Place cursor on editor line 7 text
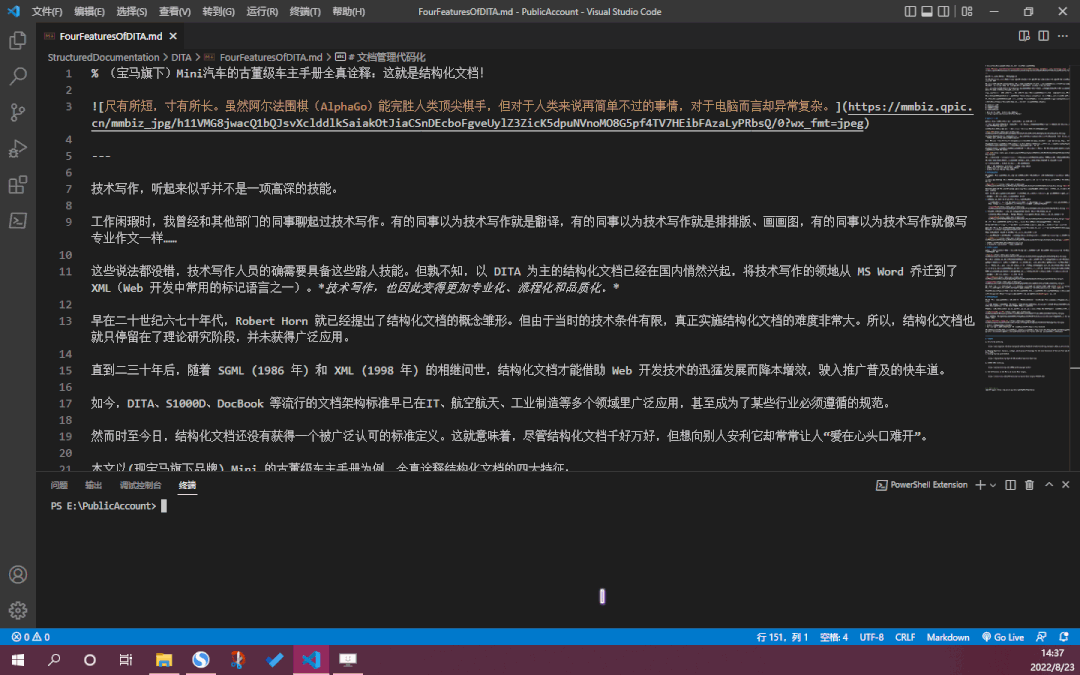1080x675 pixels. [x=214, y=189]
